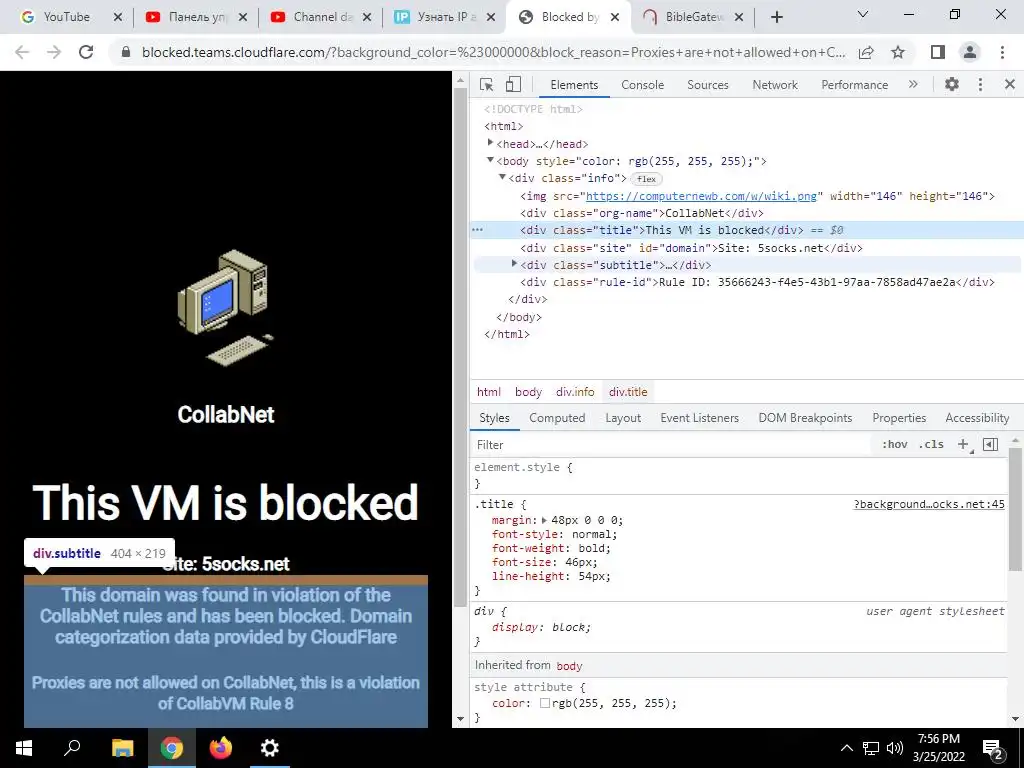The width and height of the screenshot is (1024, 768).
Task: Open the tab search dropdown arrow
Action: [863, 14]
